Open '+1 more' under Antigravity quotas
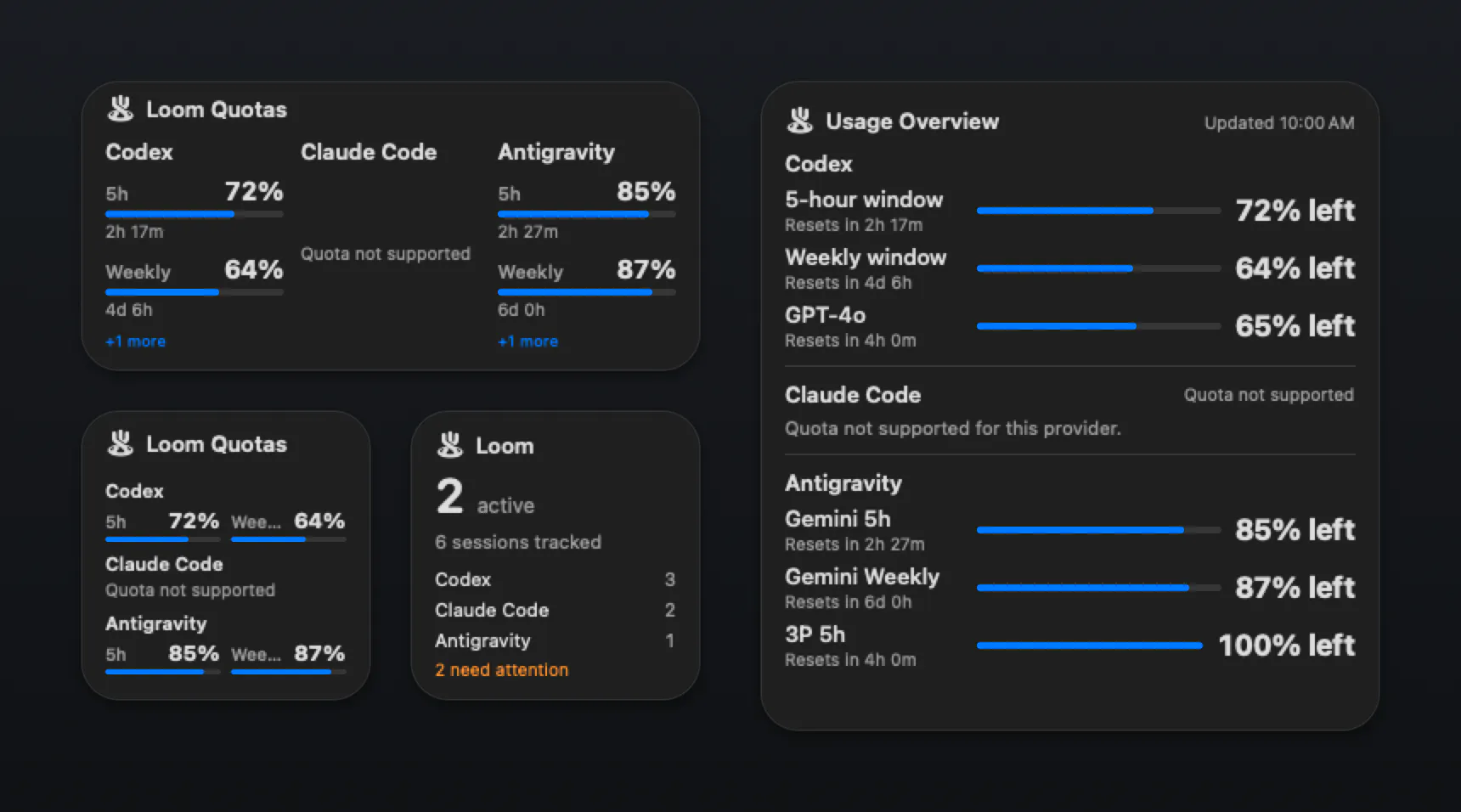Screen dimensions: 1461x812 [x=527, y=341]
